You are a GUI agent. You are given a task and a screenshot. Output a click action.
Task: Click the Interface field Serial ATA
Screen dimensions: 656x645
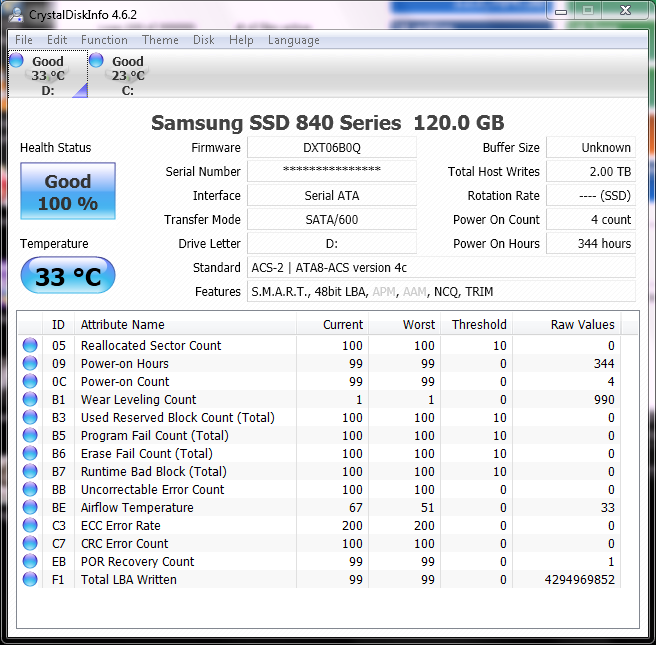pyautogui.click(x=332, y=195)
